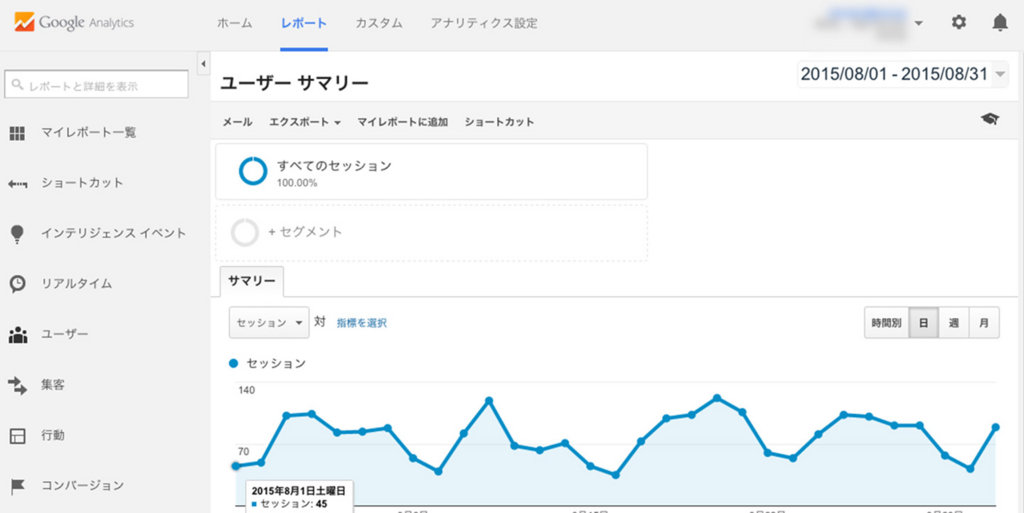Click the 行動 layout icon

[18, 435]
